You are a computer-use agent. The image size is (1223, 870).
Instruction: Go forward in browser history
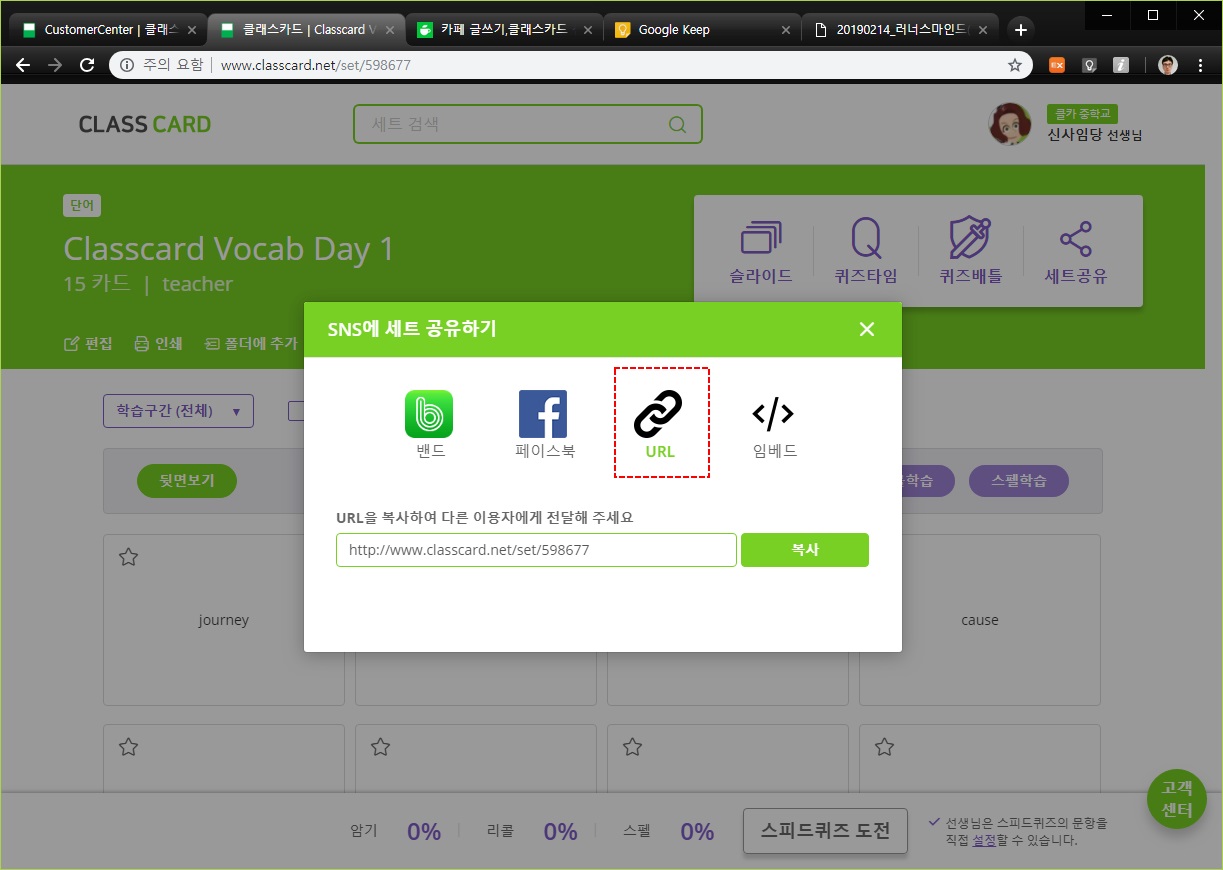point(55,65)
